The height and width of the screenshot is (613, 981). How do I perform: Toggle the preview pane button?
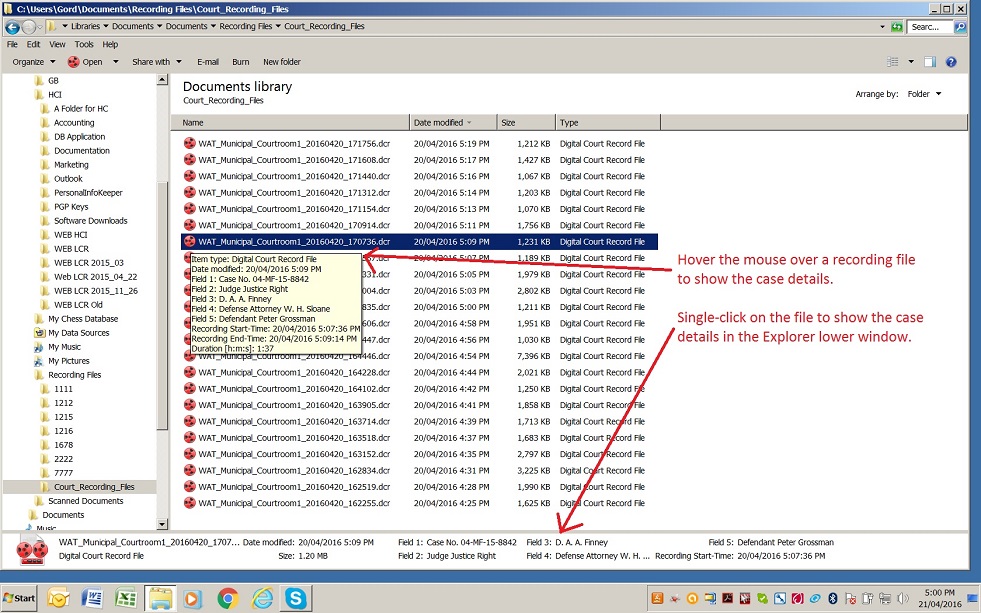[x=929, y=62]
